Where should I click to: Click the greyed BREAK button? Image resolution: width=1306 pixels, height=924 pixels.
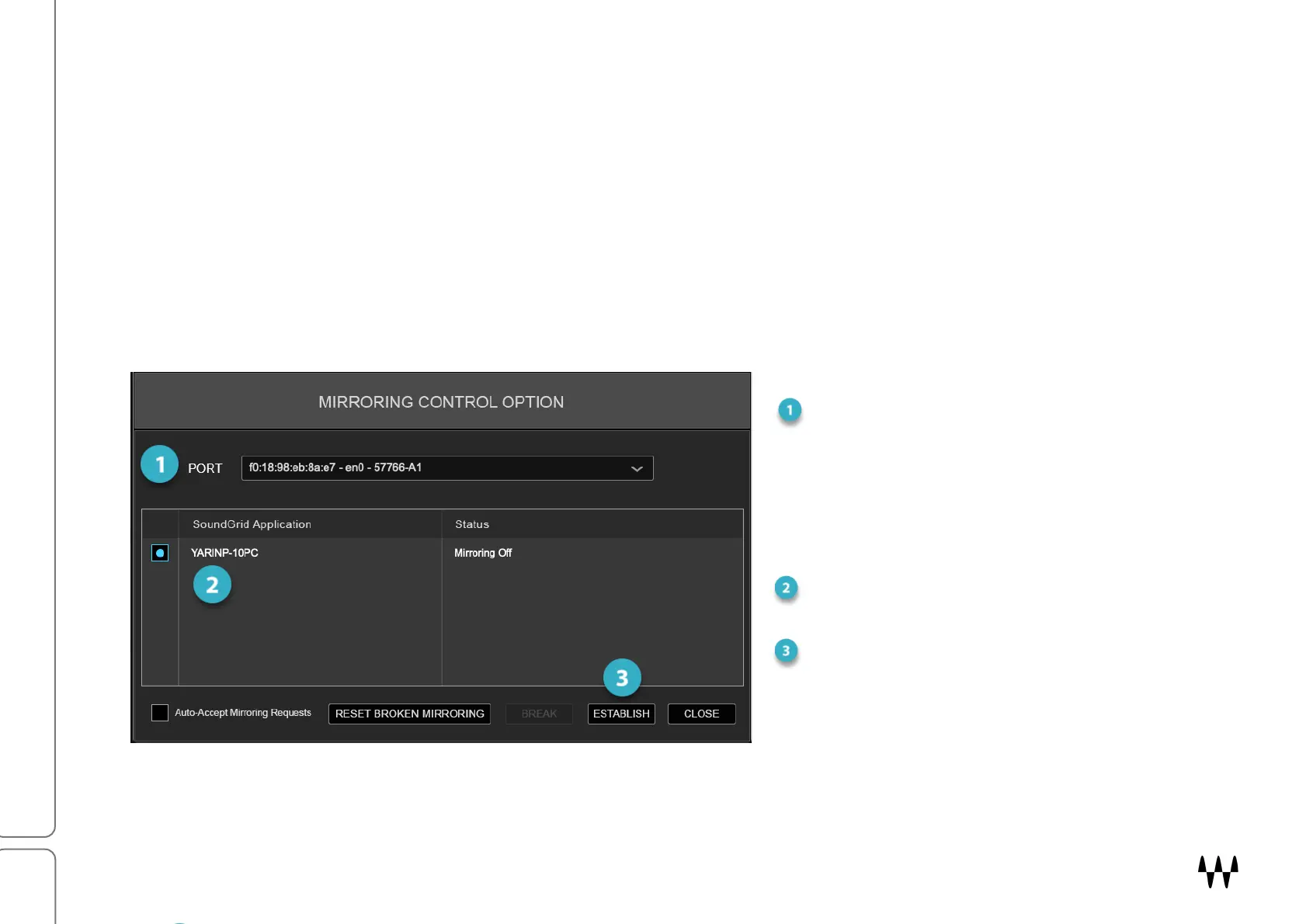click(x=539, y=714)
